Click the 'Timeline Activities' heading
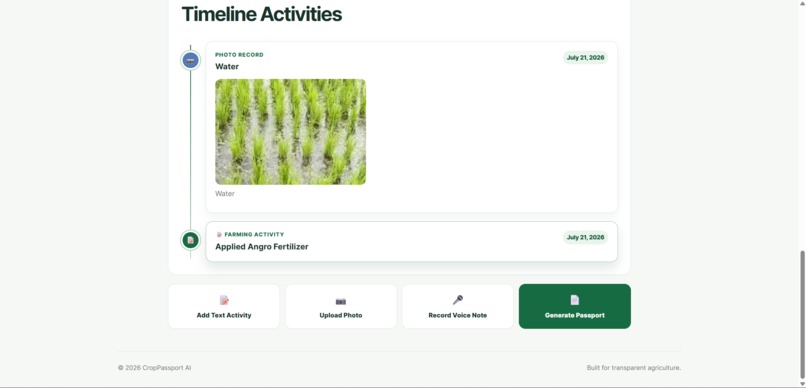 point(262,14)
